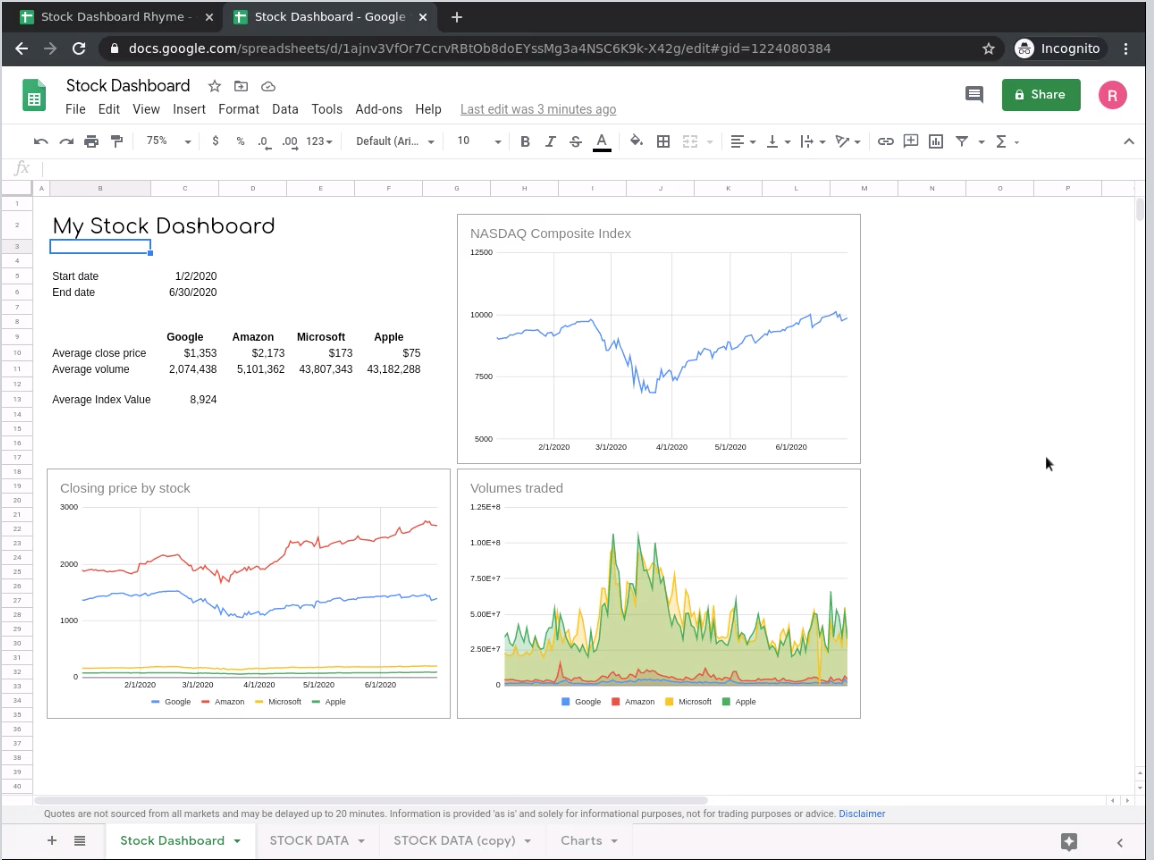Open the Default font family dropdown
The height and width of the screenshot is (860, 1154).
click(395, 142)
